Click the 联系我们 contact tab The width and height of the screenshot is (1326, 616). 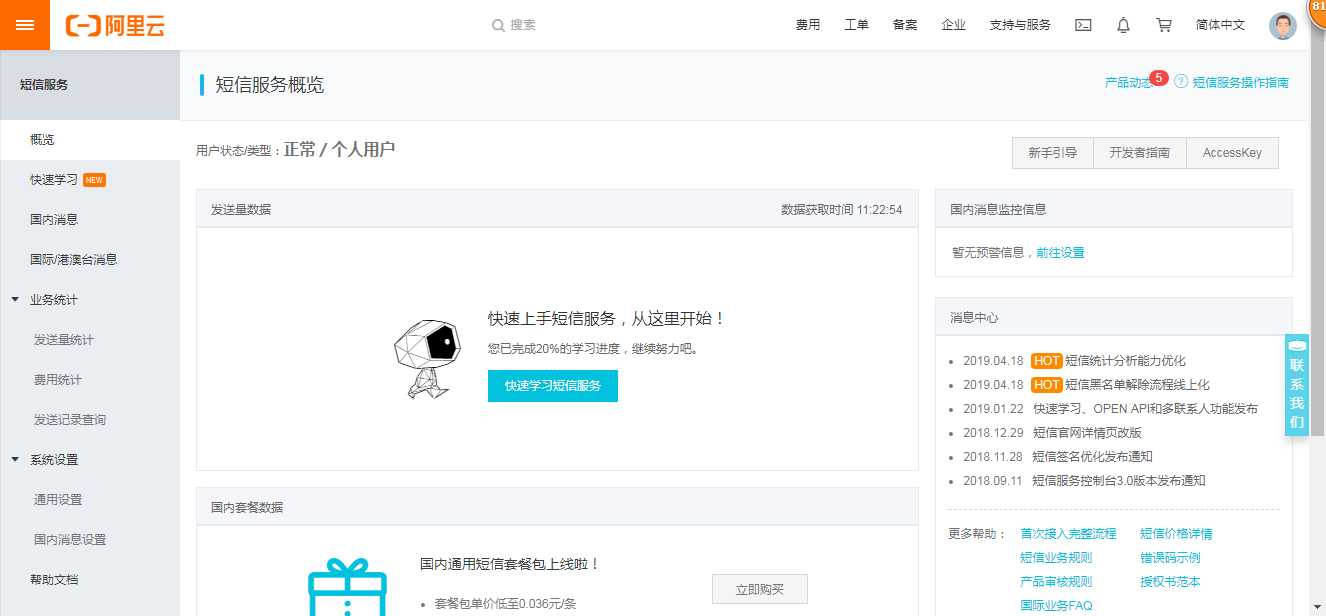(x=1297, y=385)
